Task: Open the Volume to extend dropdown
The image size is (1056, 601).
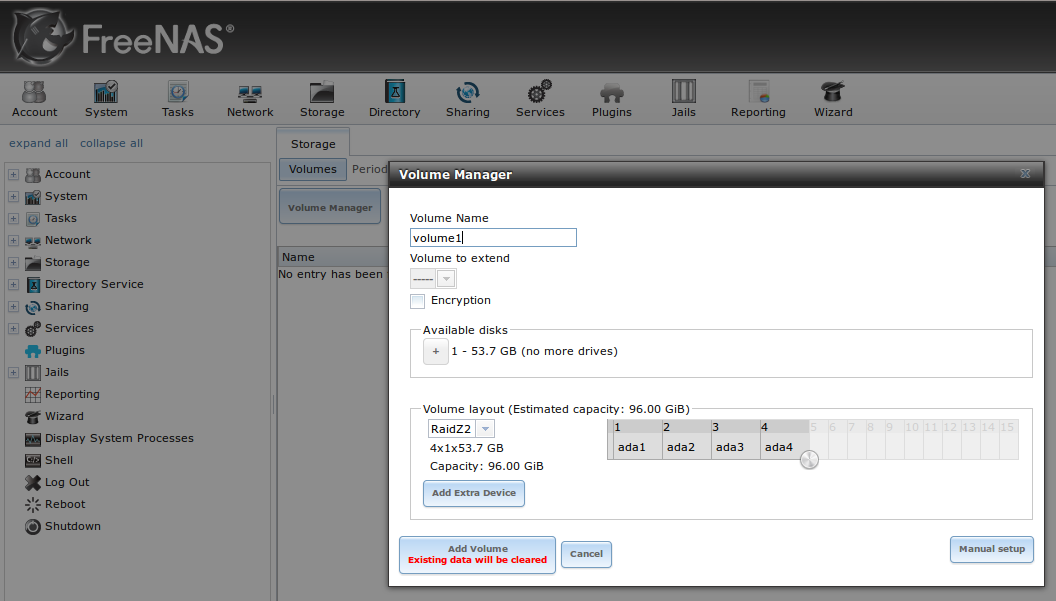Action: point(446,278)
